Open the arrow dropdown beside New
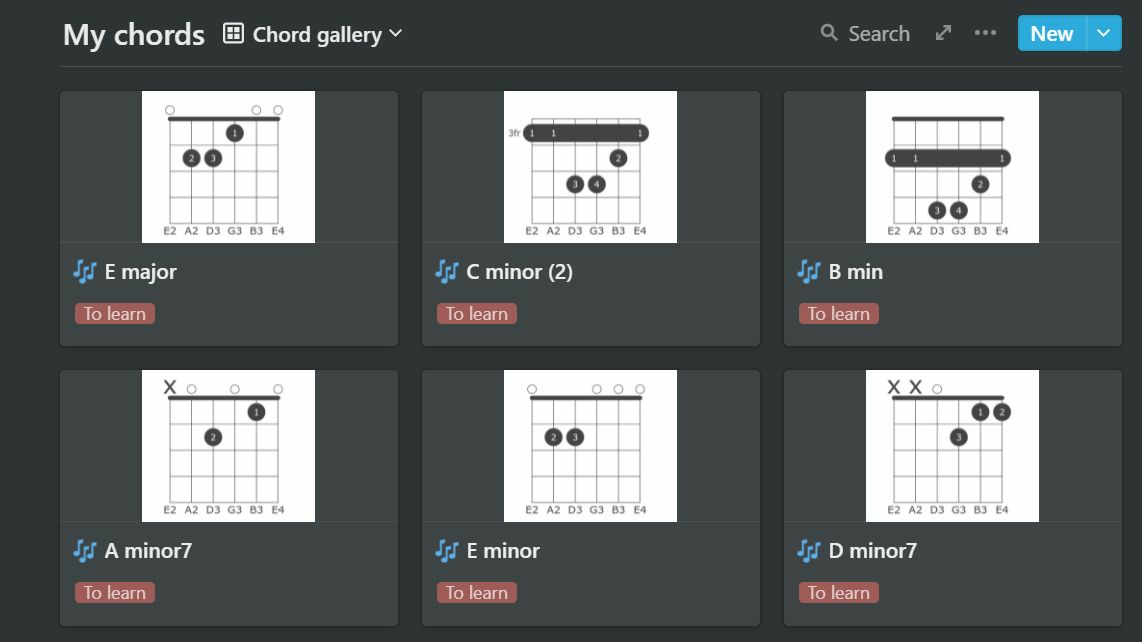This screenshot has height=642, width=1142. (1103, 33)
